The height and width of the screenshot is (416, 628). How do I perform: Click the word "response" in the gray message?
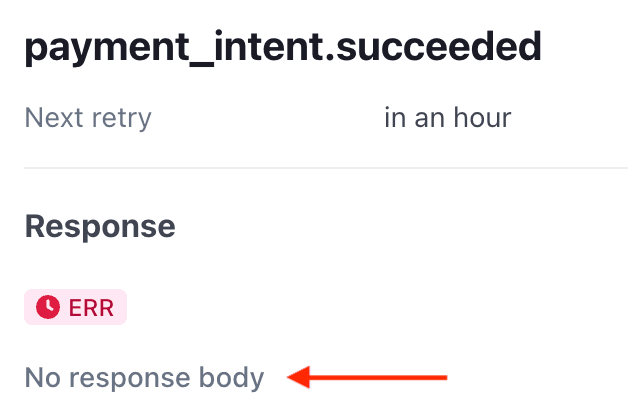point(129,380)
